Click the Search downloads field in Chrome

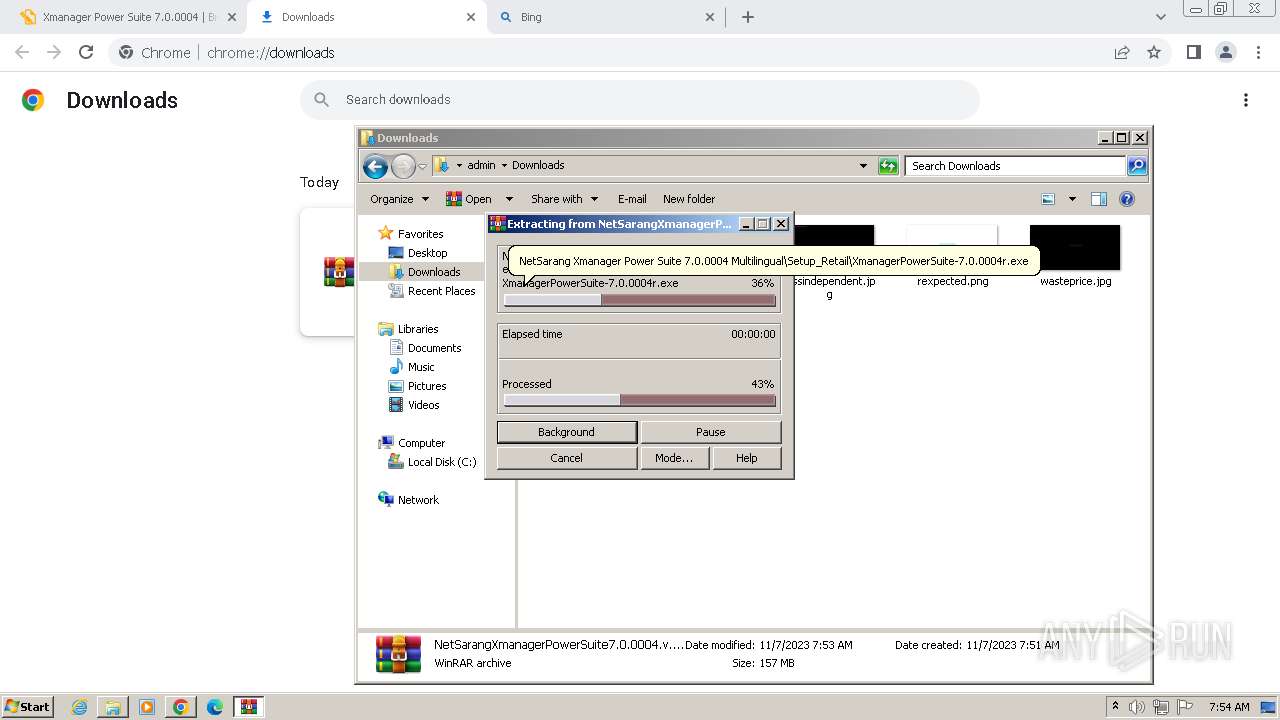pyautogui.click(x=640, y=99)
